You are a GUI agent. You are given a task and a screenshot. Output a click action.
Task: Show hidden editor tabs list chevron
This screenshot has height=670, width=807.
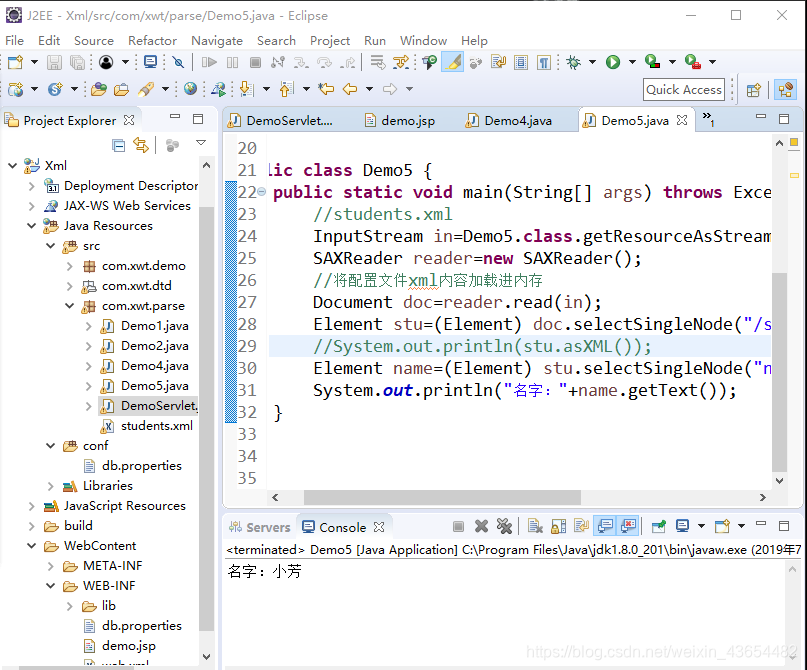click(708, 119)
